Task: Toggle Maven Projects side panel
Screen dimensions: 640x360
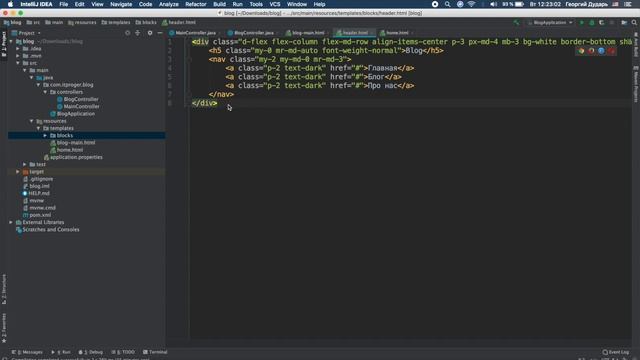Action: point(636,84)
